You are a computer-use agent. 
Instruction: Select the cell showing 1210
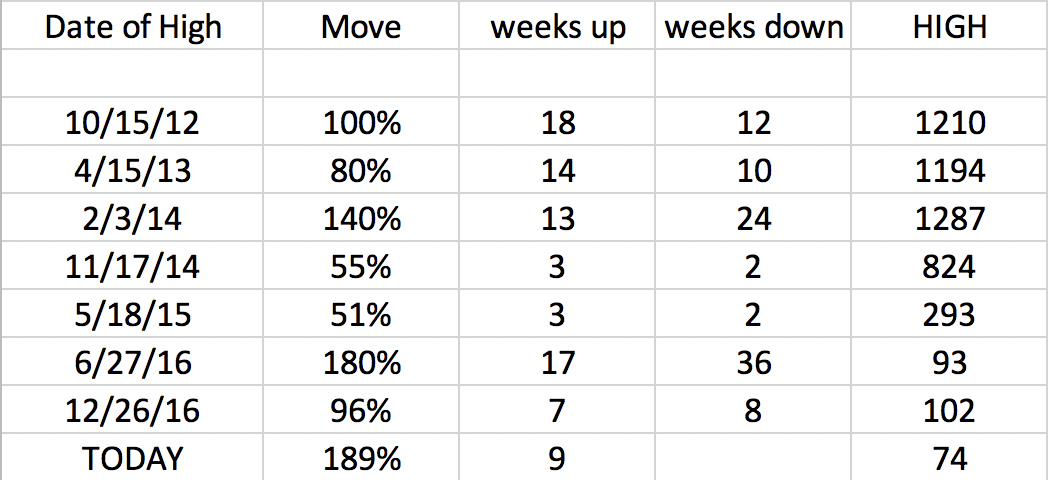point(950,123)
